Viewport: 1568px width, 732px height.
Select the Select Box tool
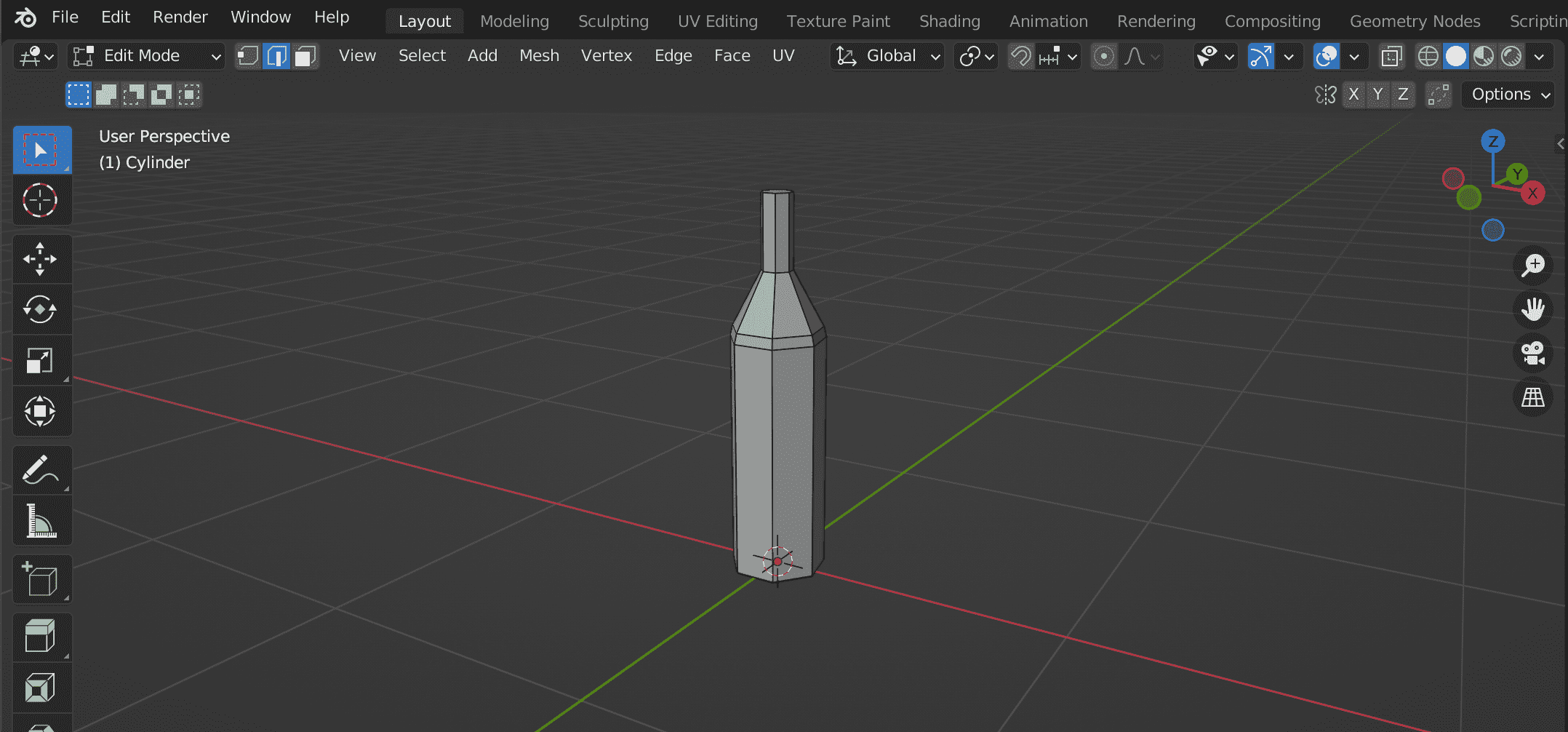click(42, 150)
